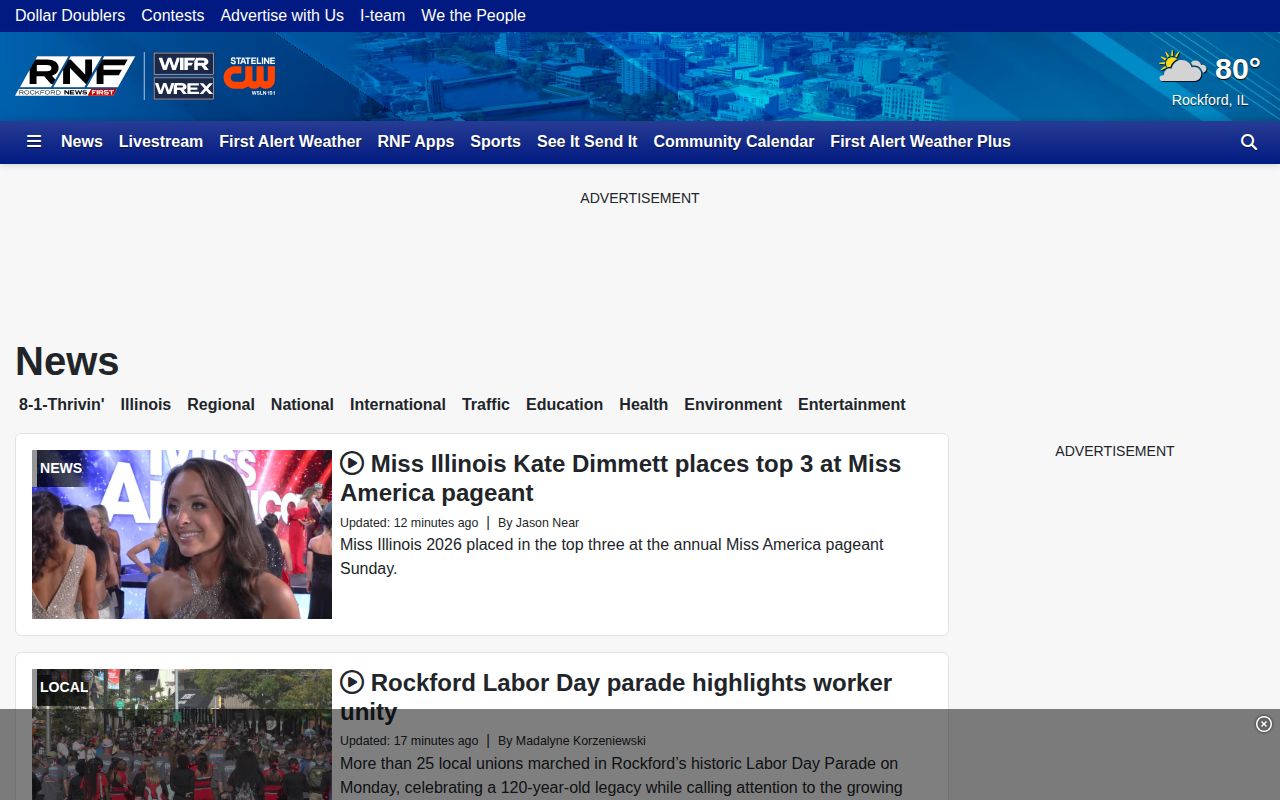Select the Environment news category
The width and height of the screenshot is (1280, 800).
click(733, 404)
